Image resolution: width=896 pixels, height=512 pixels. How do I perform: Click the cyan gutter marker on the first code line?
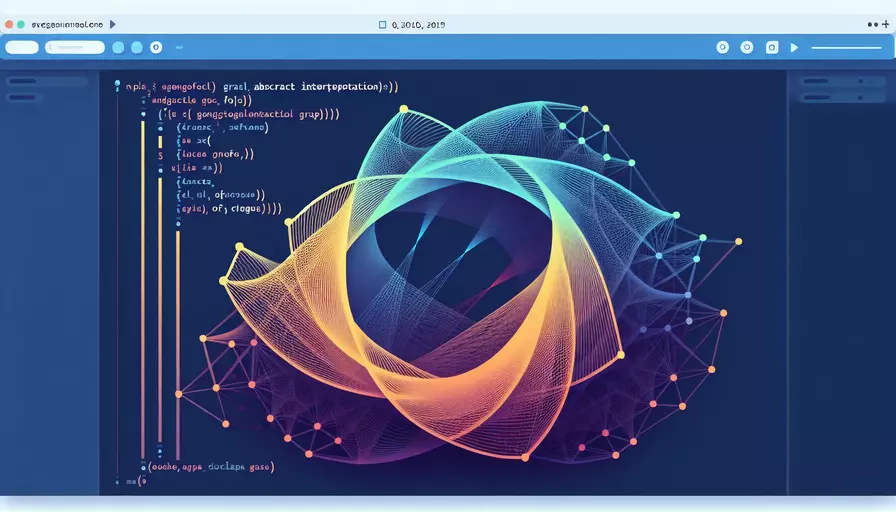pos(117,85)
